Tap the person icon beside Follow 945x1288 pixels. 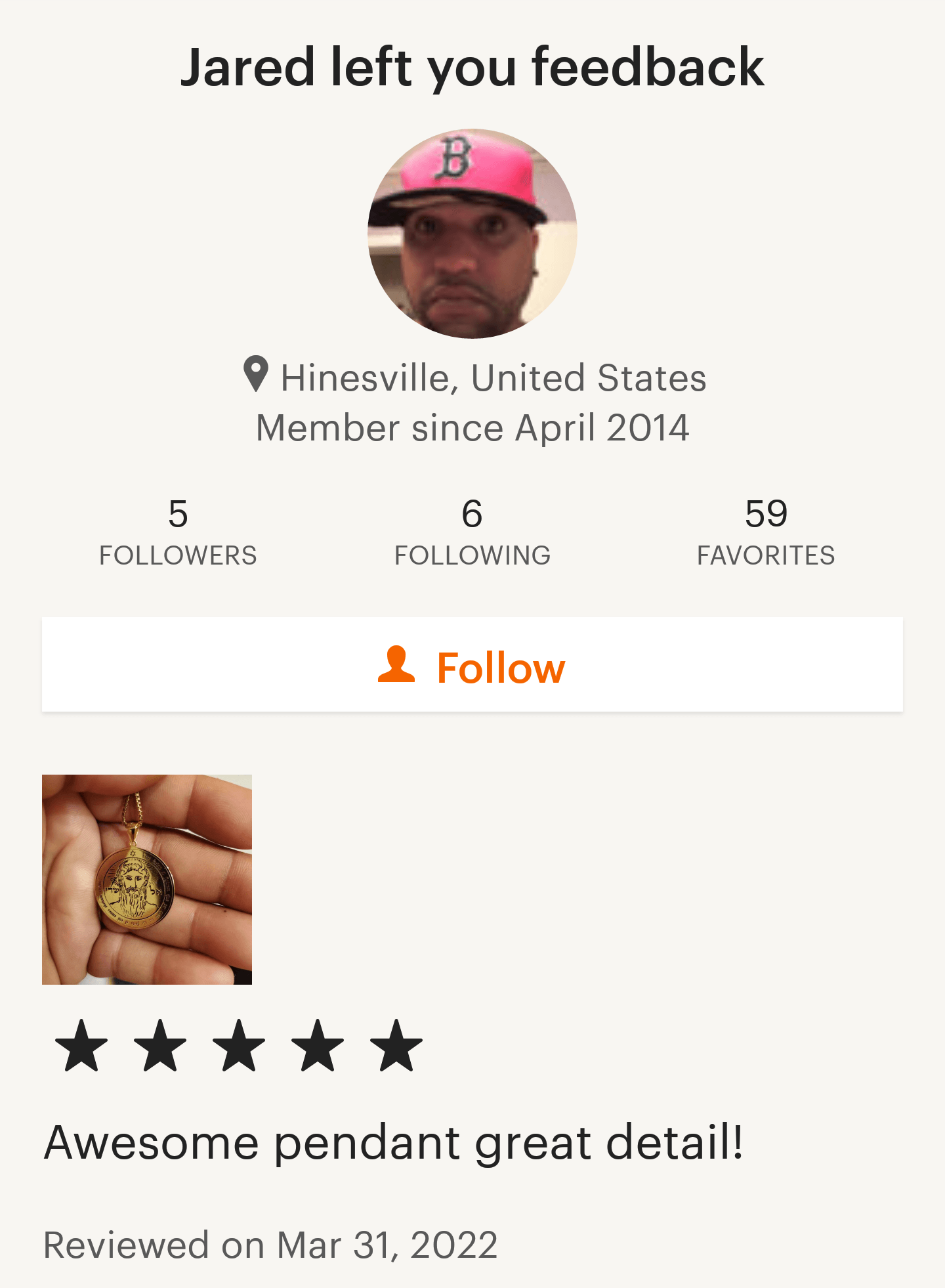click(x=396, y=664)
